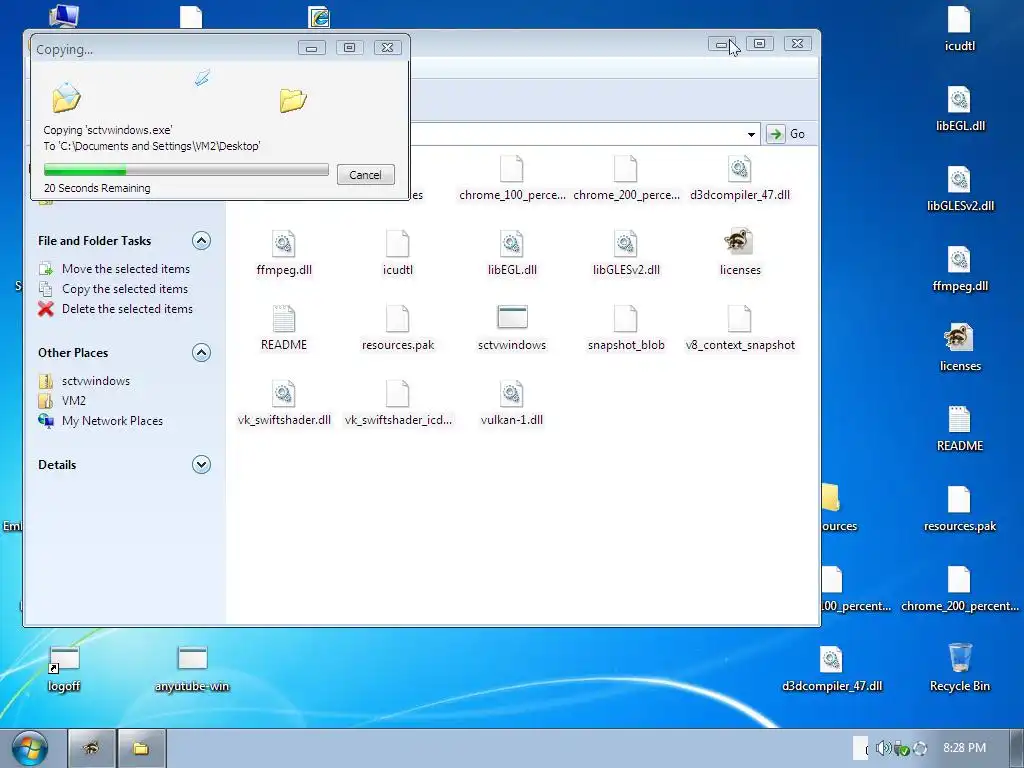Click the 8:28 PM clock
Image resolution: width=1024 pixels, height=768 pixels.
(x=965, y=748)
